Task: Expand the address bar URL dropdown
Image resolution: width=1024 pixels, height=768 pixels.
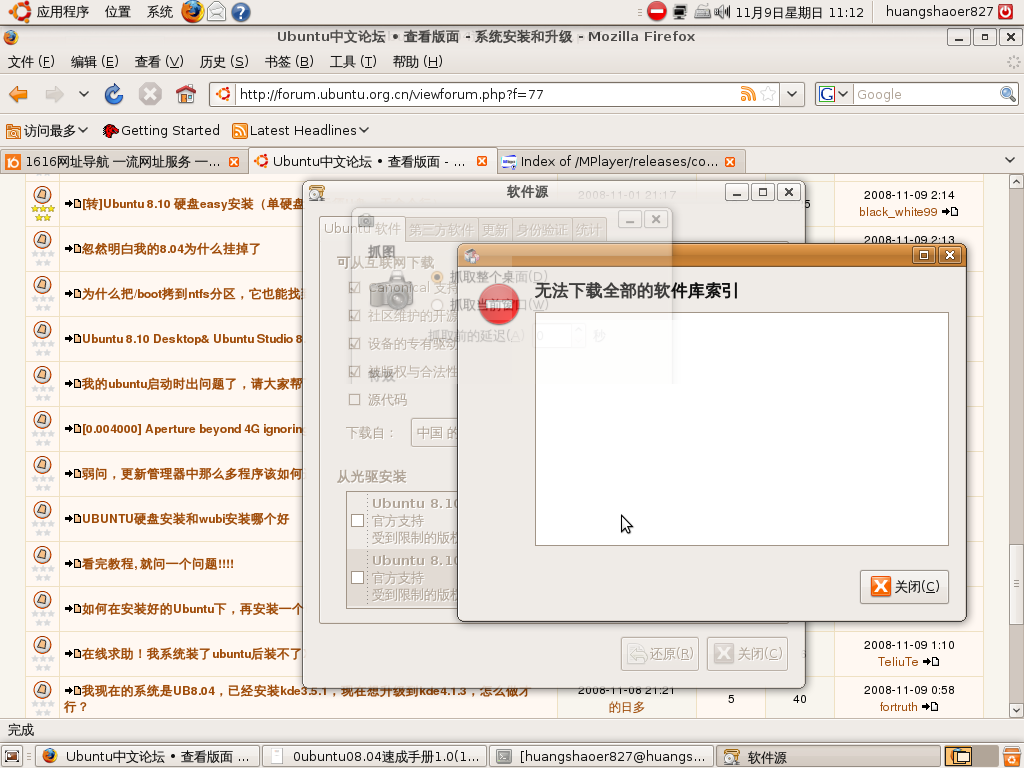Action: [792, 94]
